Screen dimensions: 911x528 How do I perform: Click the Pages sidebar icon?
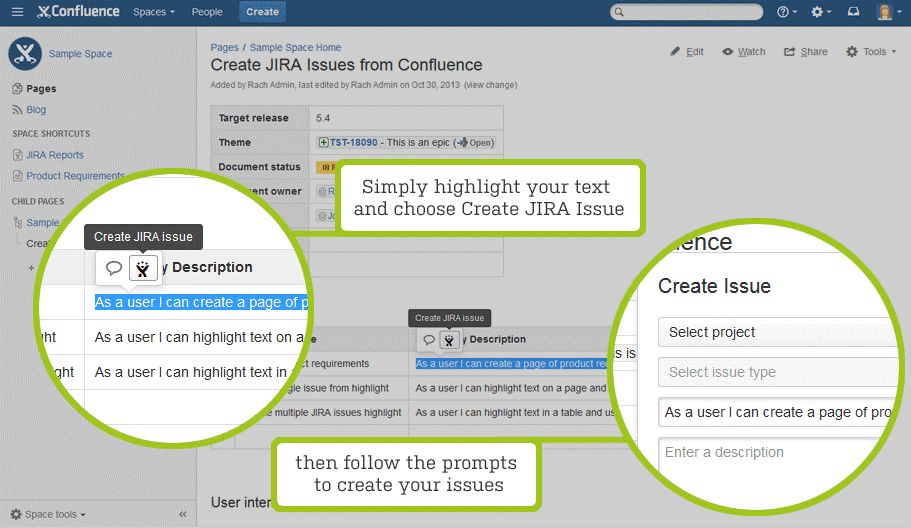17,89
